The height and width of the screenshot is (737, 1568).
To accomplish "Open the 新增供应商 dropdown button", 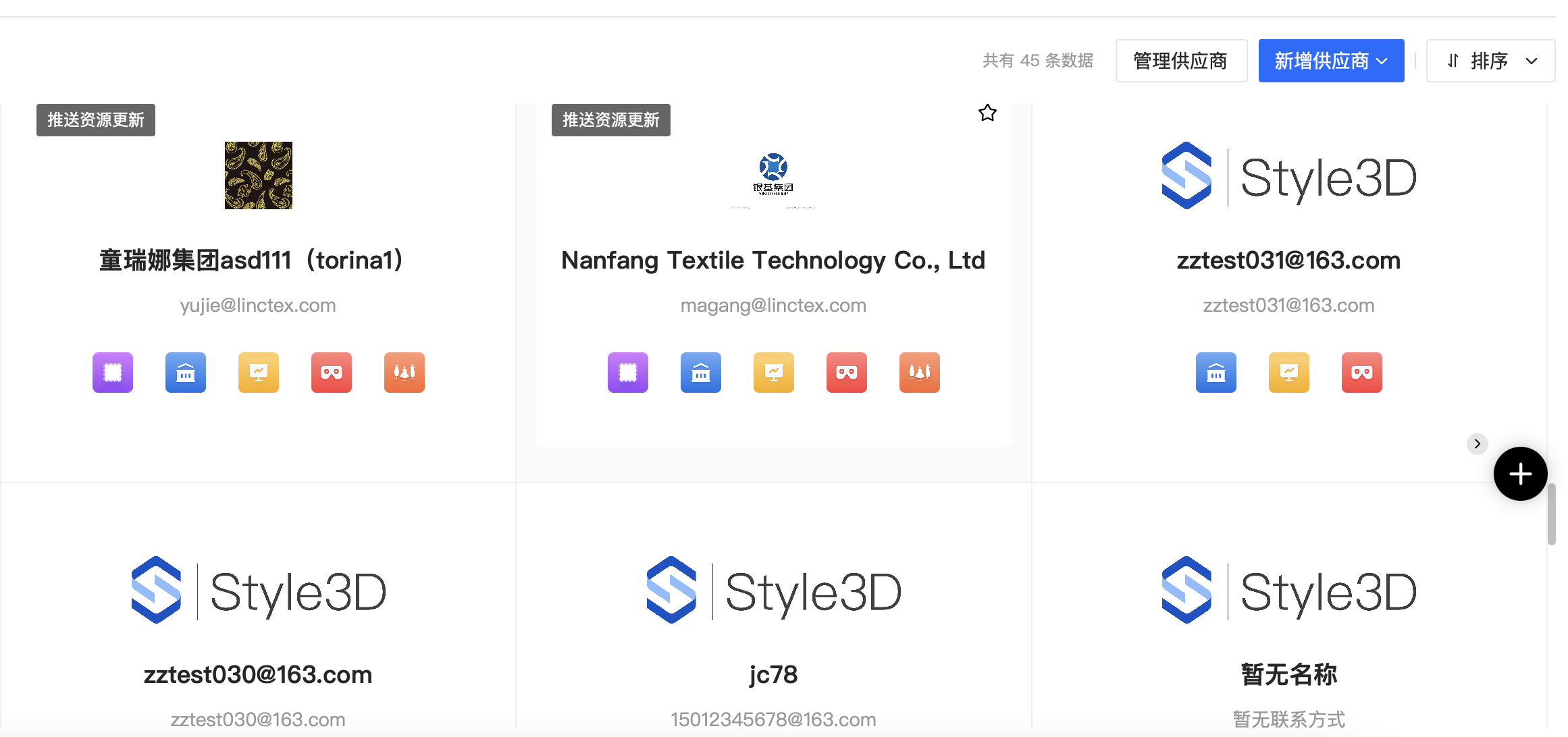I will [1331, 61].
